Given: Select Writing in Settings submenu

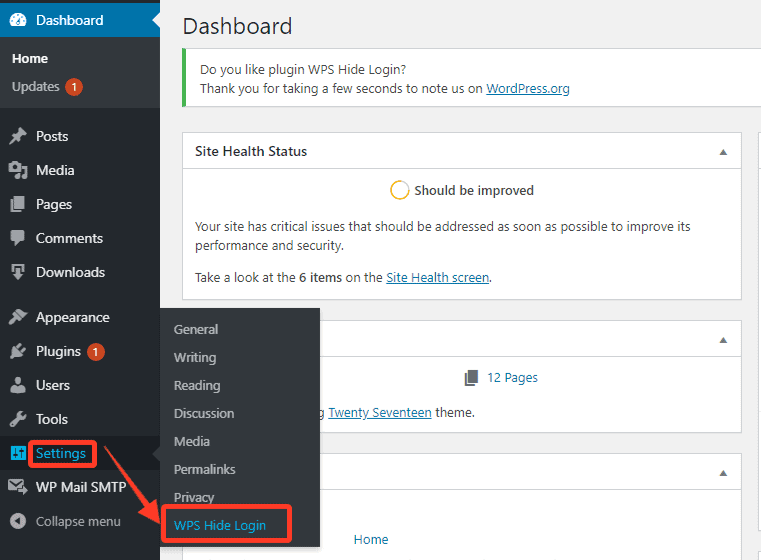Looking at the screenshot, I should 195,358.
